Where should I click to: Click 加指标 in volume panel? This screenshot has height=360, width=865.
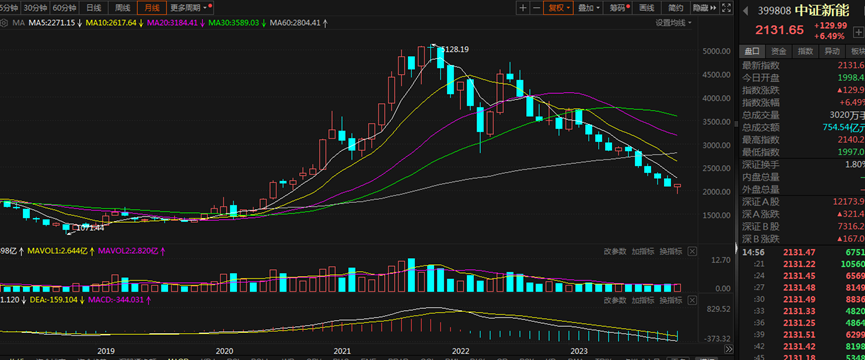pos(643,251)
